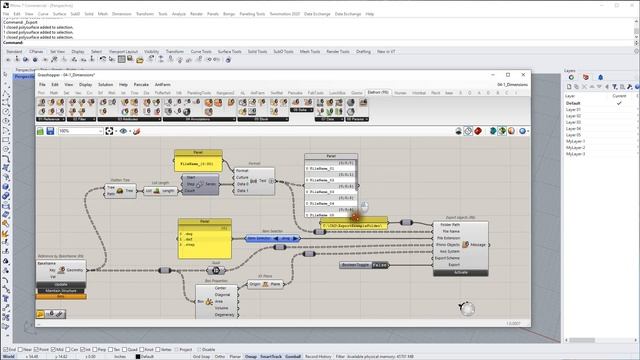
Task: Toggle the Point osnap checkbox
Action: pyautogui.click(x=36, y=349)
